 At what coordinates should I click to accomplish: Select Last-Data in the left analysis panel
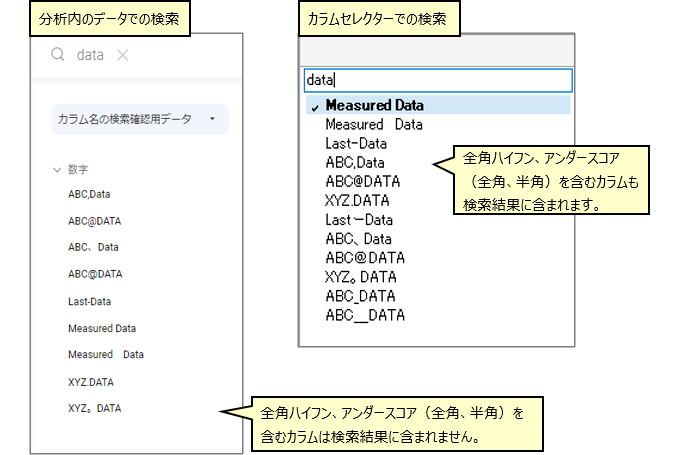tap(90, 301)
